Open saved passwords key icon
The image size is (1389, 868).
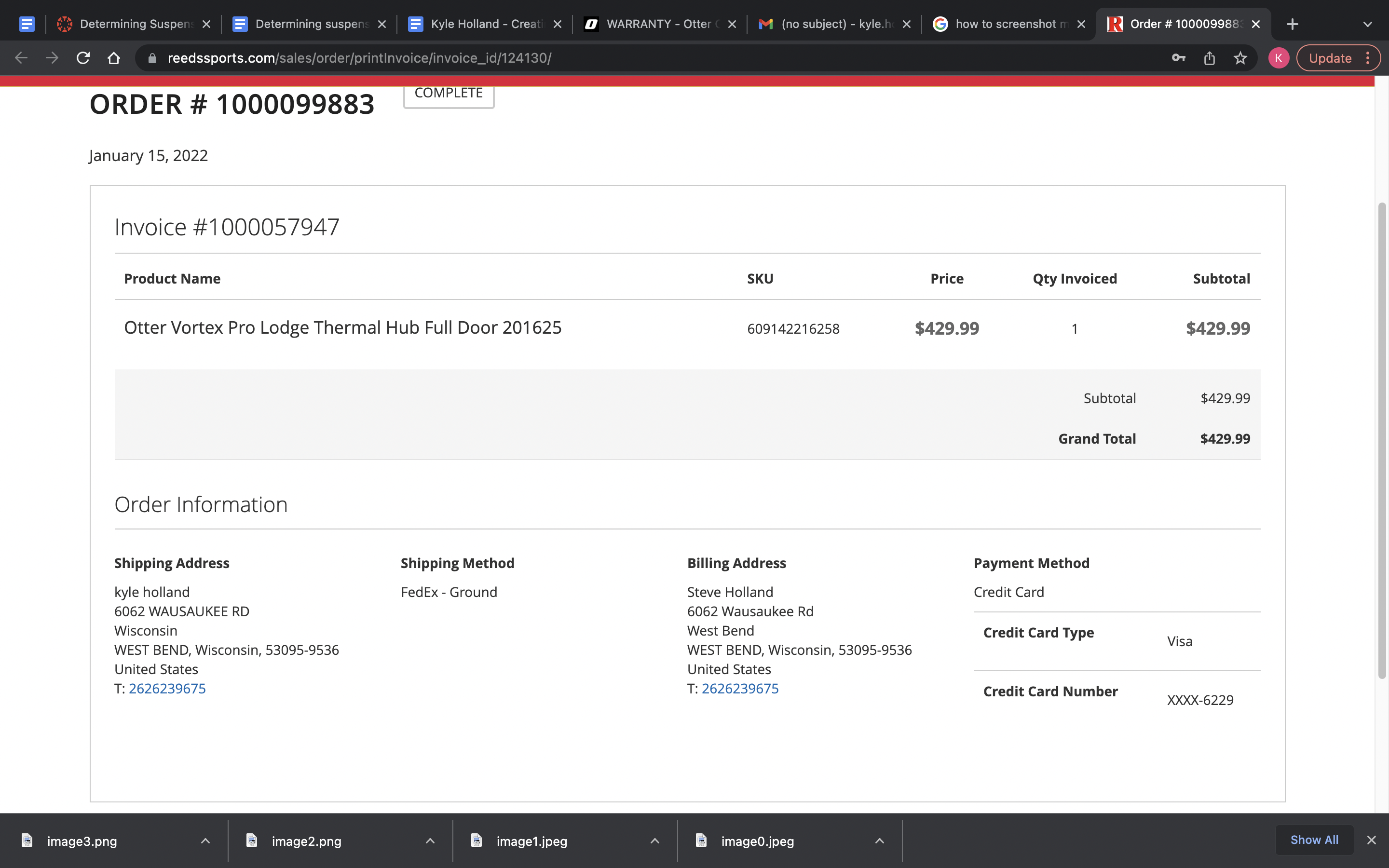(x=1178, y=58)
